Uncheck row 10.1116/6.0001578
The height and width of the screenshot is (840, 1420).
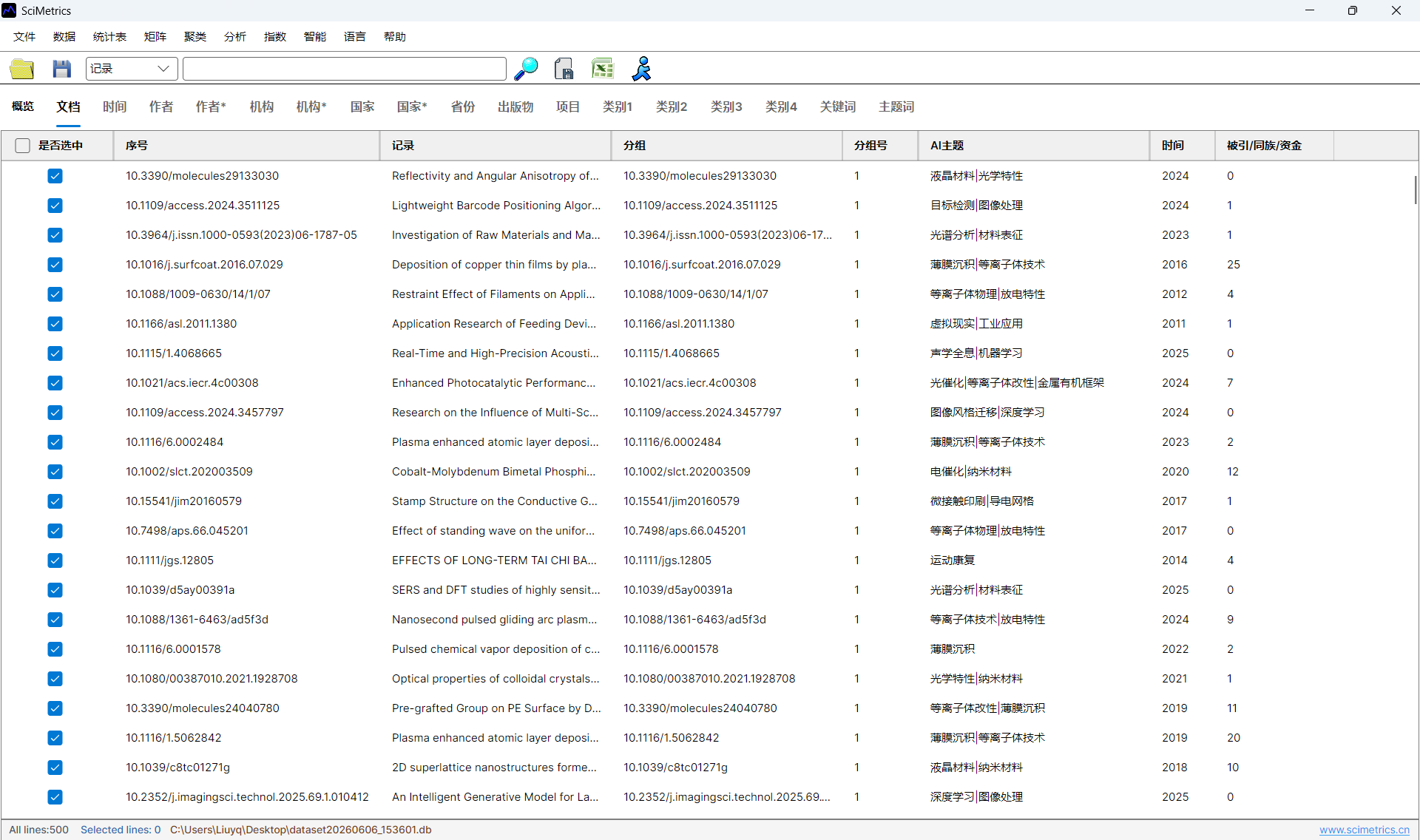click(x=55, y=649)
